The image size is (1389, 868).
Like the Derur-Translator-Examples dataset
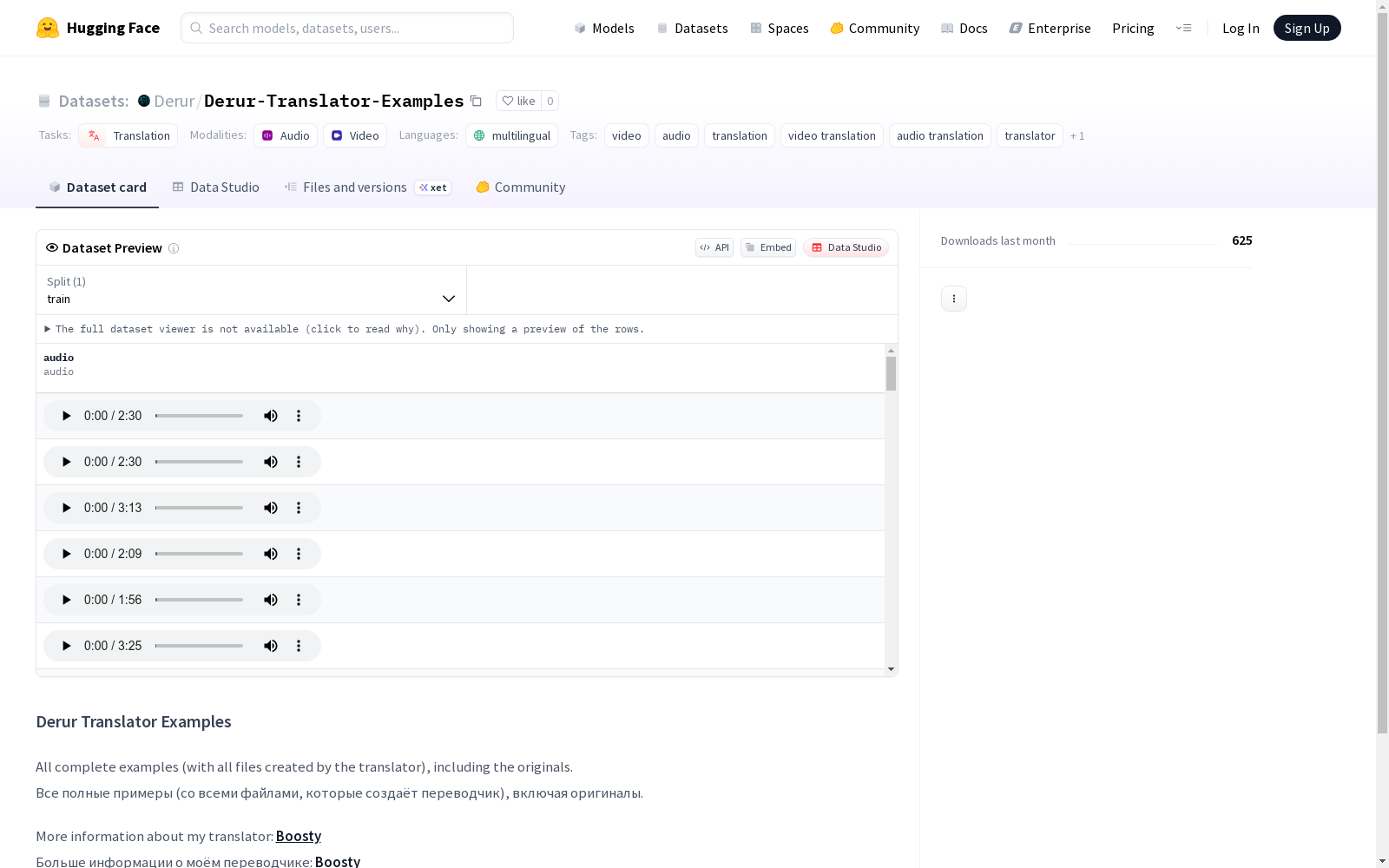(518, 101)
